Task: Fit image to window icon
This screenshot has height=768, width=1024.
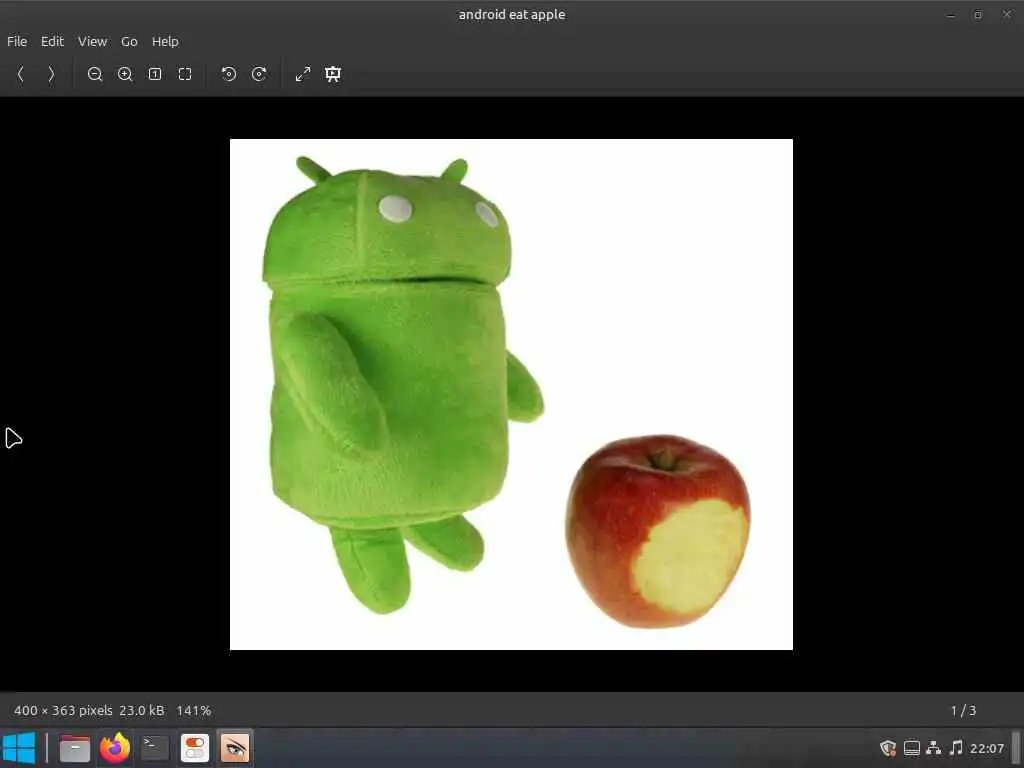Action: pyautogui.click(x=185, y=74)
